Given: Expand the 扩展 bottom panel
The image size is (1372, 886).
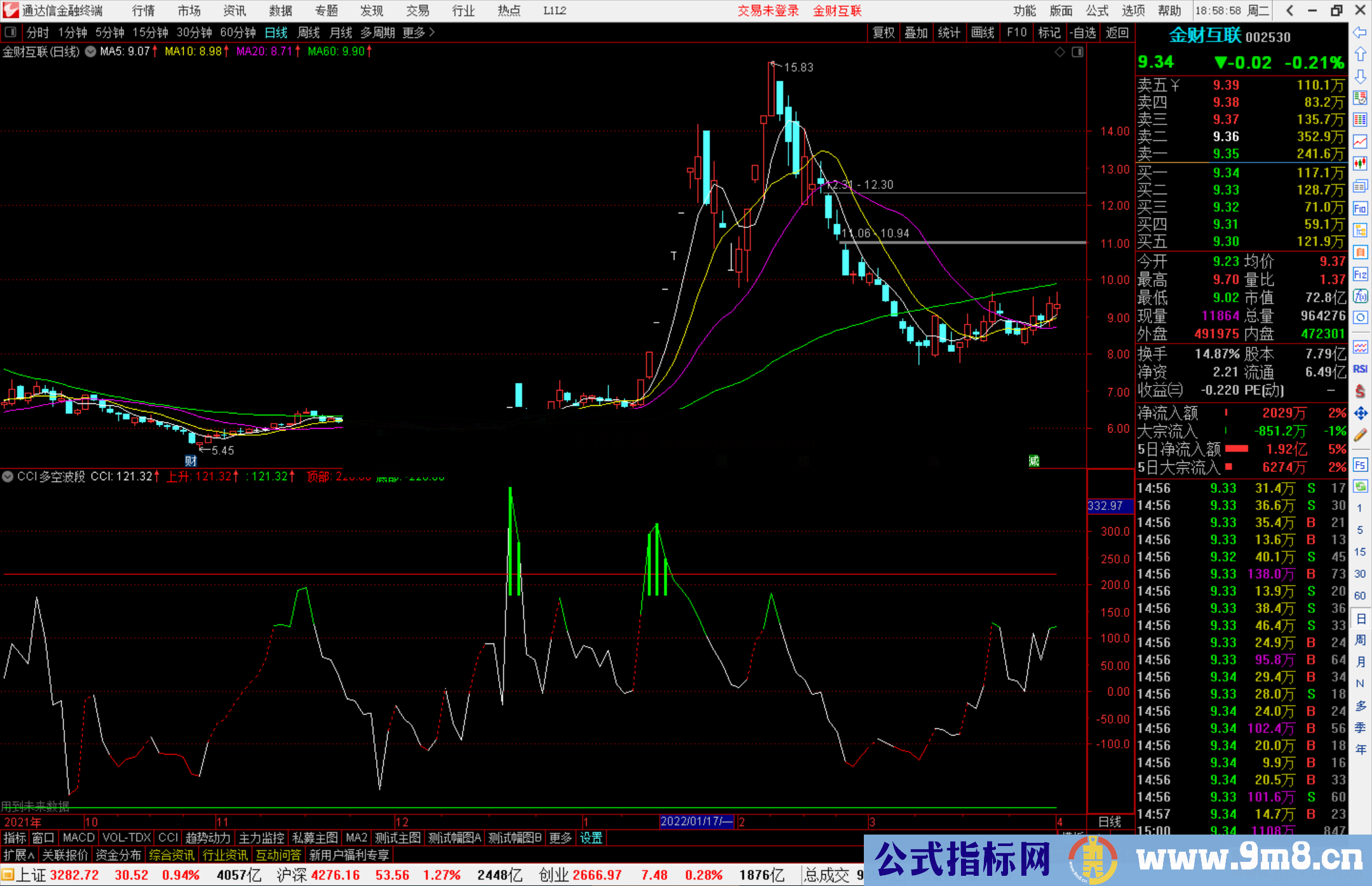Looking at the screenshot, I should click(x=18, y=855).
